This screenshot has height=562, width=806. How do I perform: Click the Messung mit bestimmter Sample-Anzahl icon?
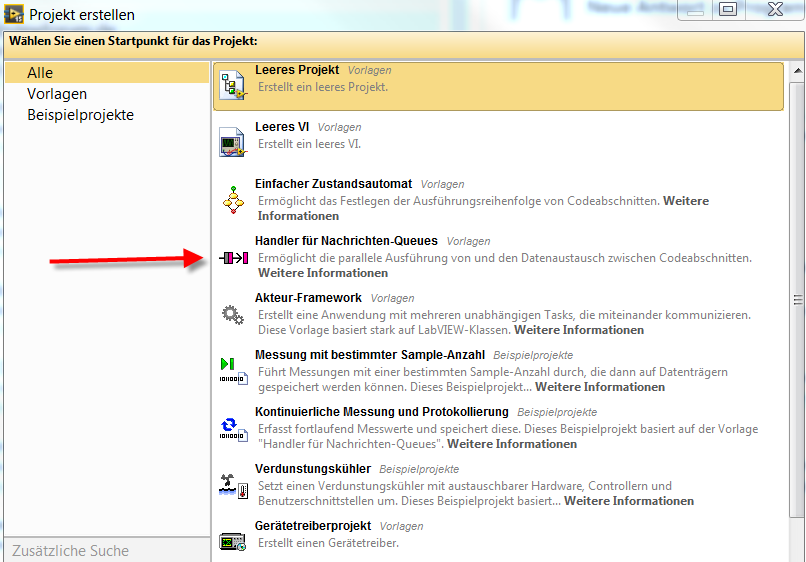point(234,371)
